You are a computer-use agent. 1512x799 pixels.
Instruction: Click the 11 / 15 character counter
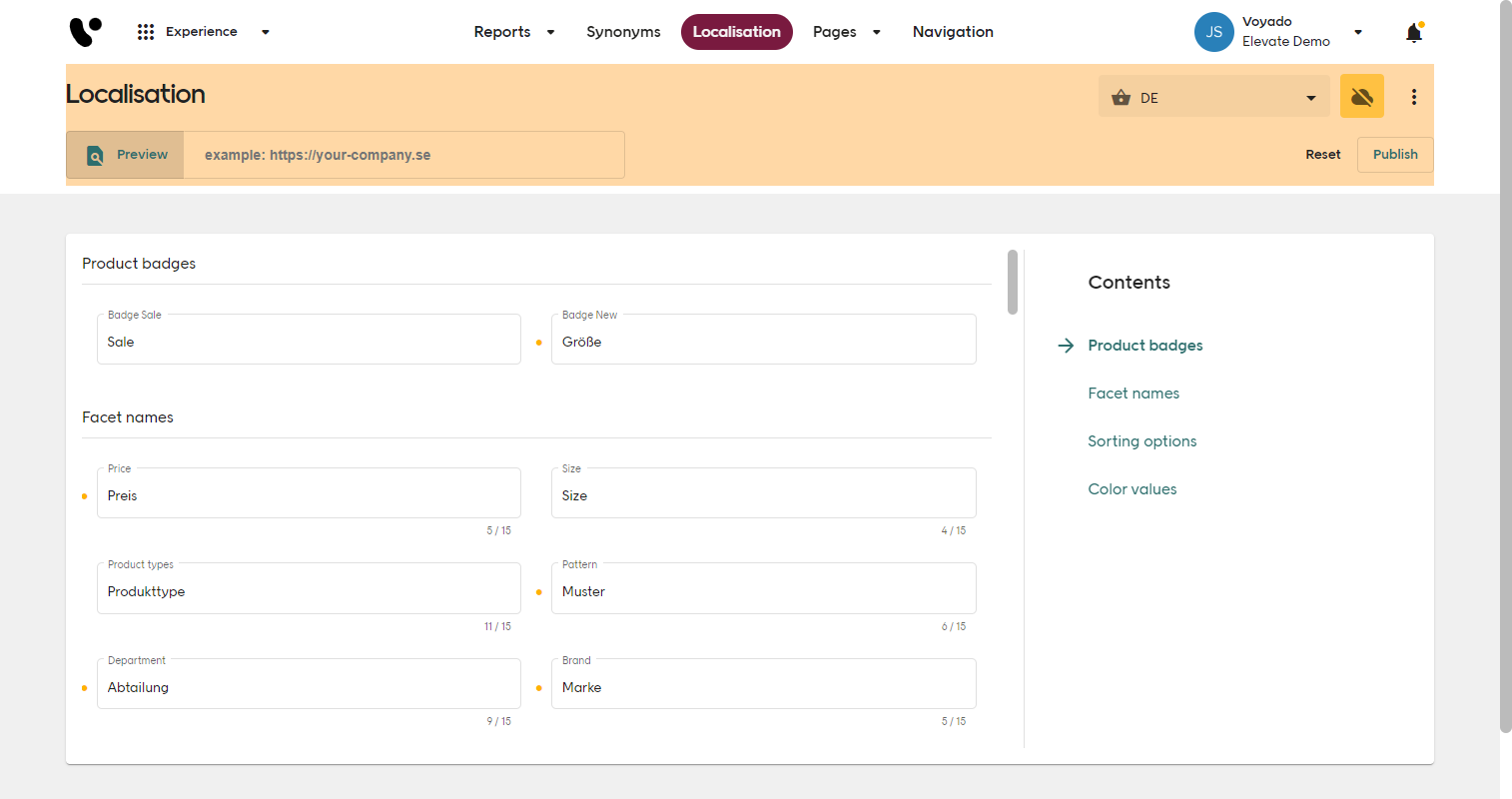pyautogui.click(x=497, y=626)
